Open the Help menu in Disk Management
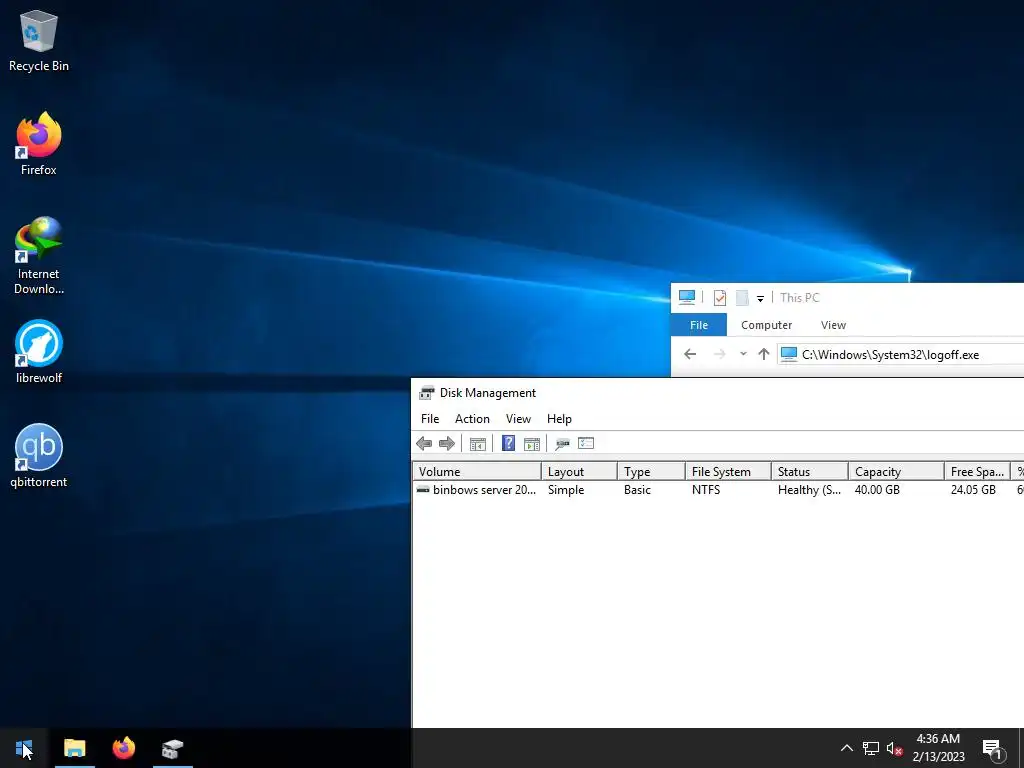 click(559, 419)
